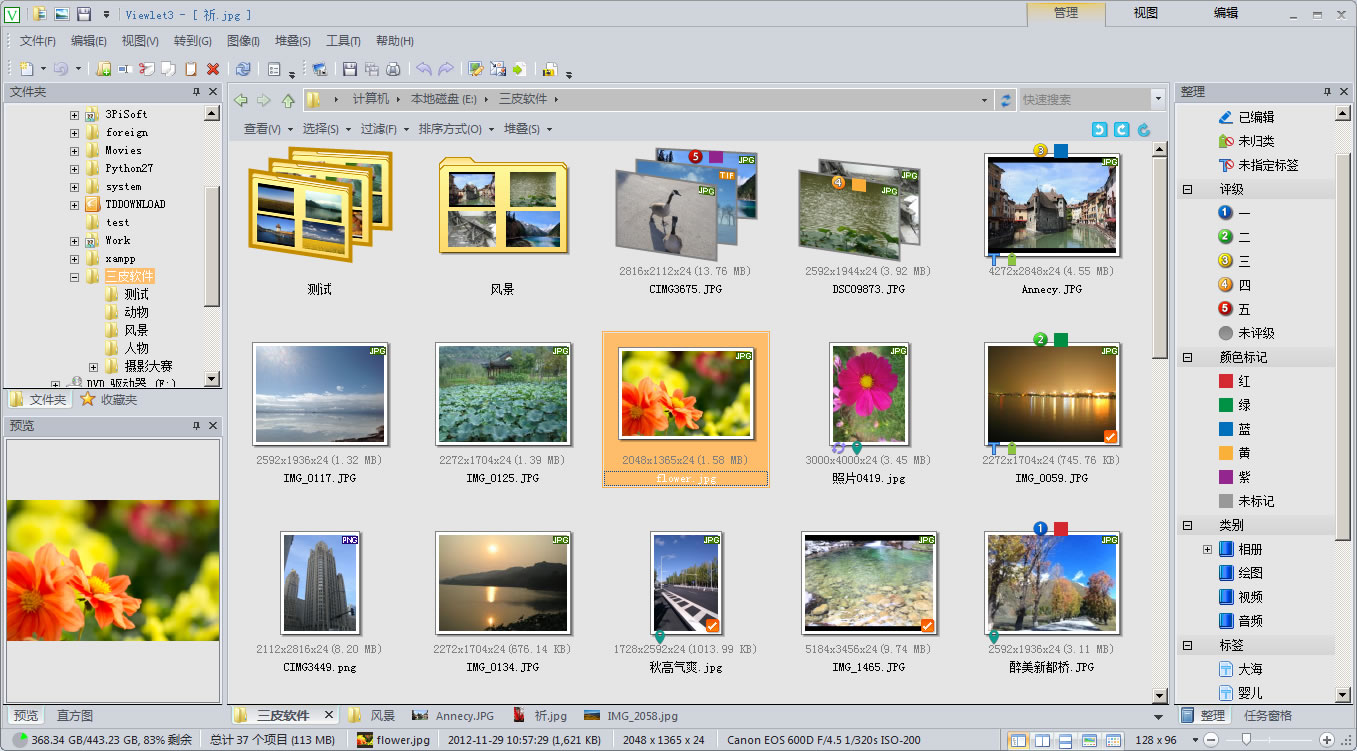The width and height of the screenshot is (1357, 751).
Task: Open the 排序方式(O) sort dropdown
Action: point(455,129)
